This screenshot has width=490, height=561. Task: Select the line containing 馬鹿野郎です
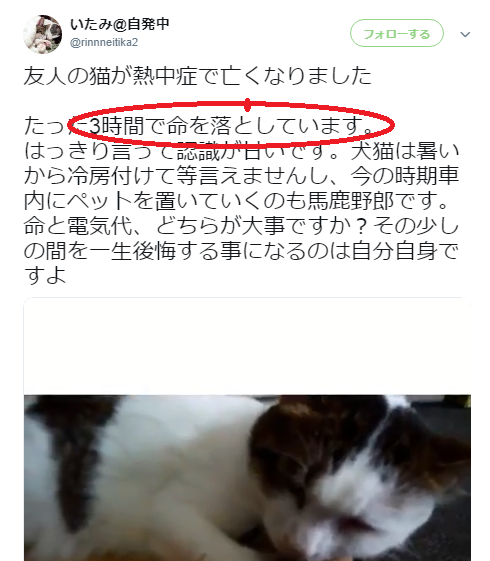pos(236,201)
